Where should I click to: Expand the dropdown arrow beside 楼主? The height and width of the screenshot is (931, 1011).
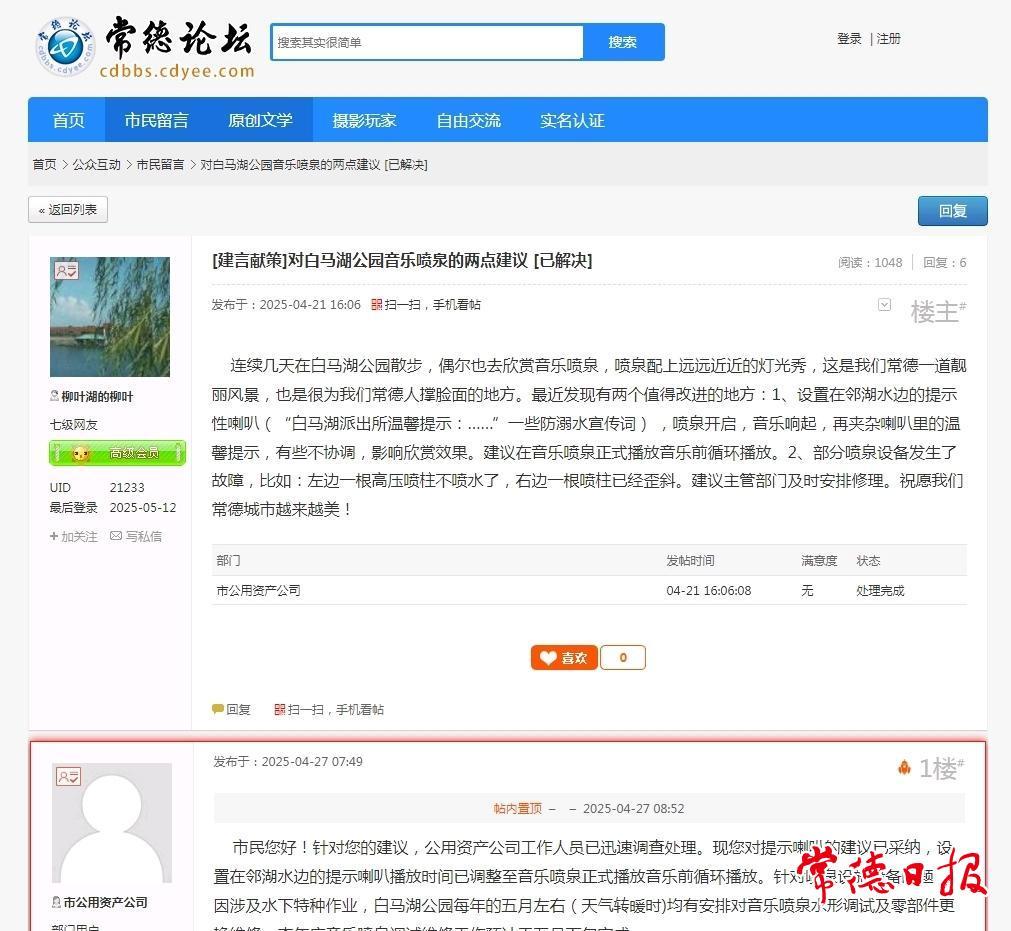point(884,305)
